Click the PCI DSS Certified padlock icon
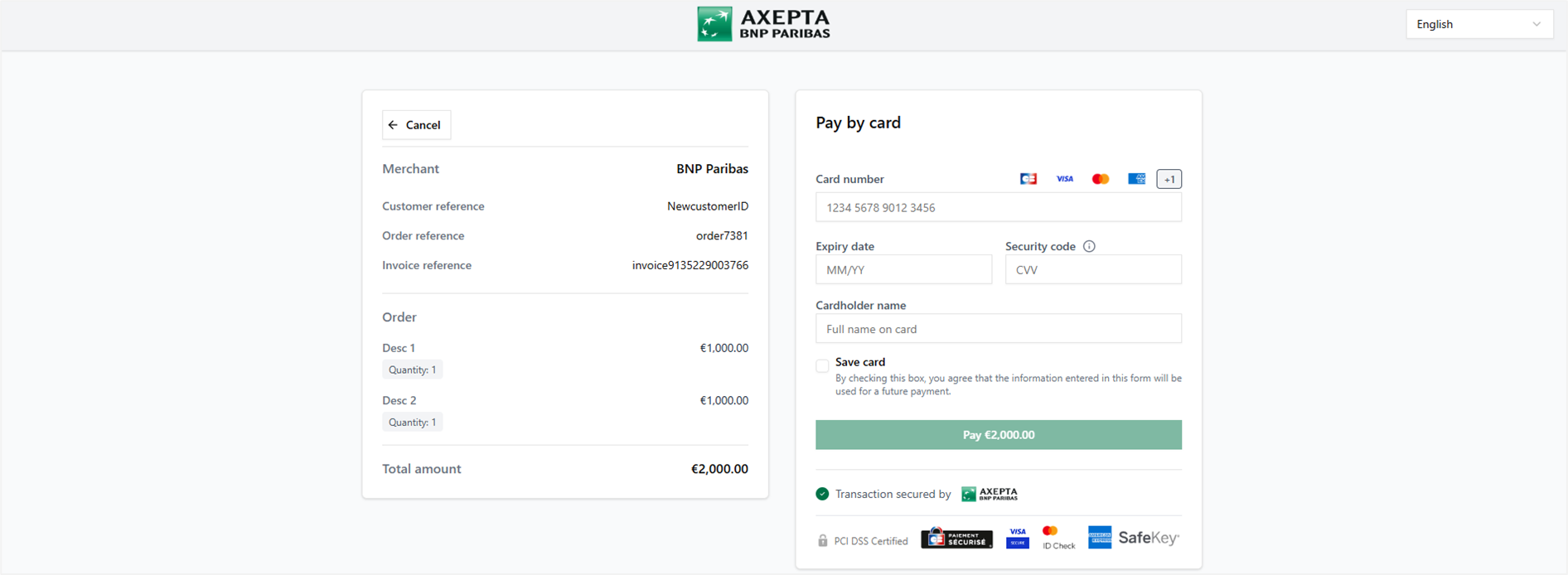This screenshot has width=1568, height=575. point(822,541)
